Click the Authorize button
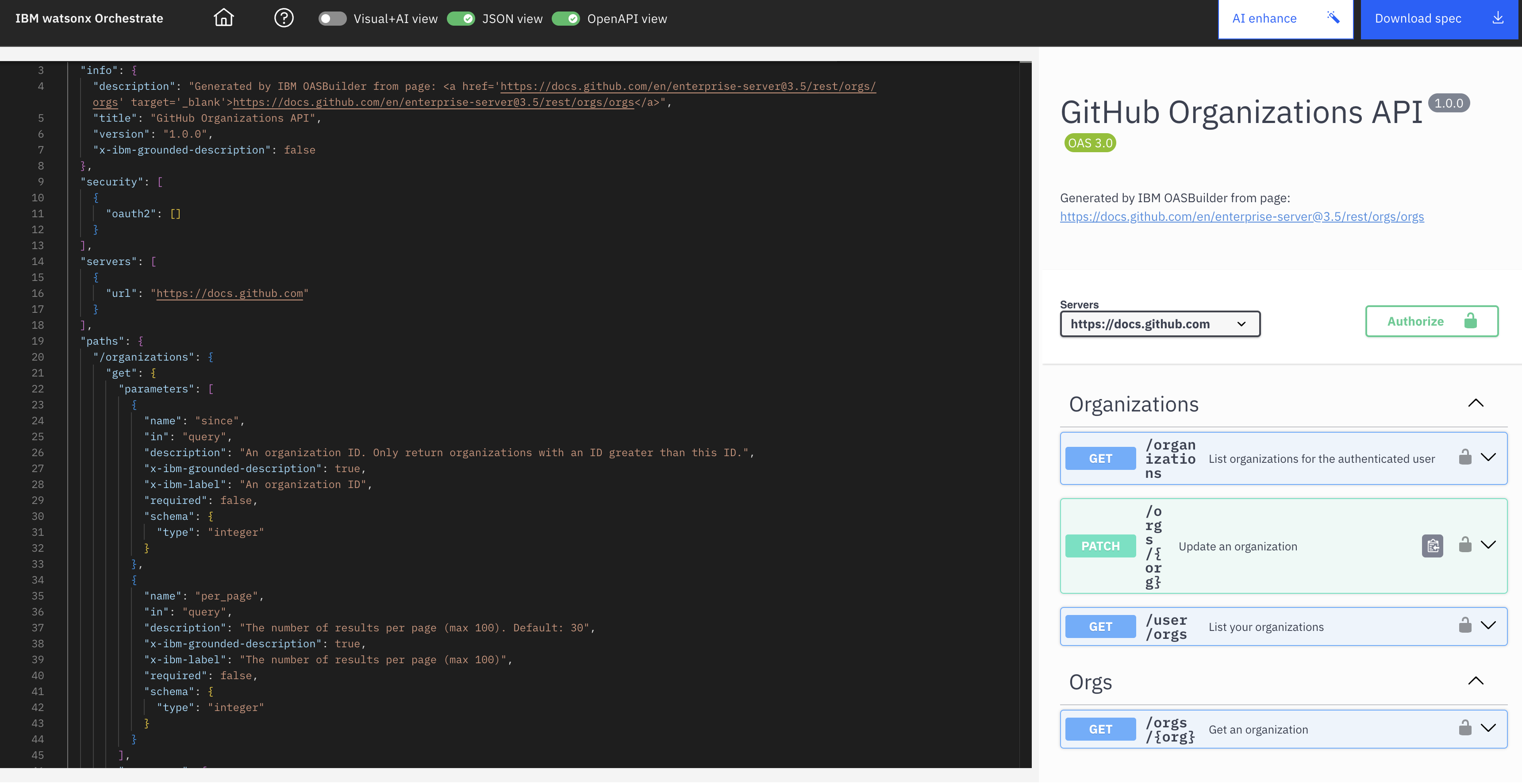The image size is (1522, 784). point(1432,321)
